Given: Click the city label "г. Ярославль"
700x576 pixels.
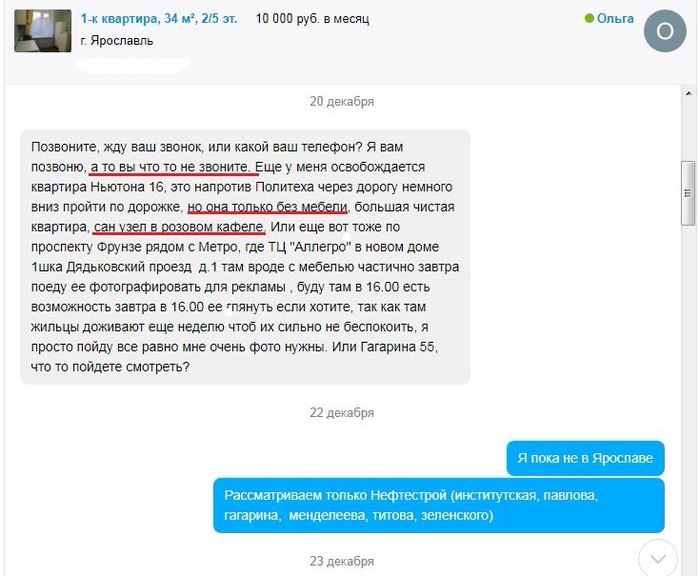Looking at the screenshot, I should (x=117, y=41).
